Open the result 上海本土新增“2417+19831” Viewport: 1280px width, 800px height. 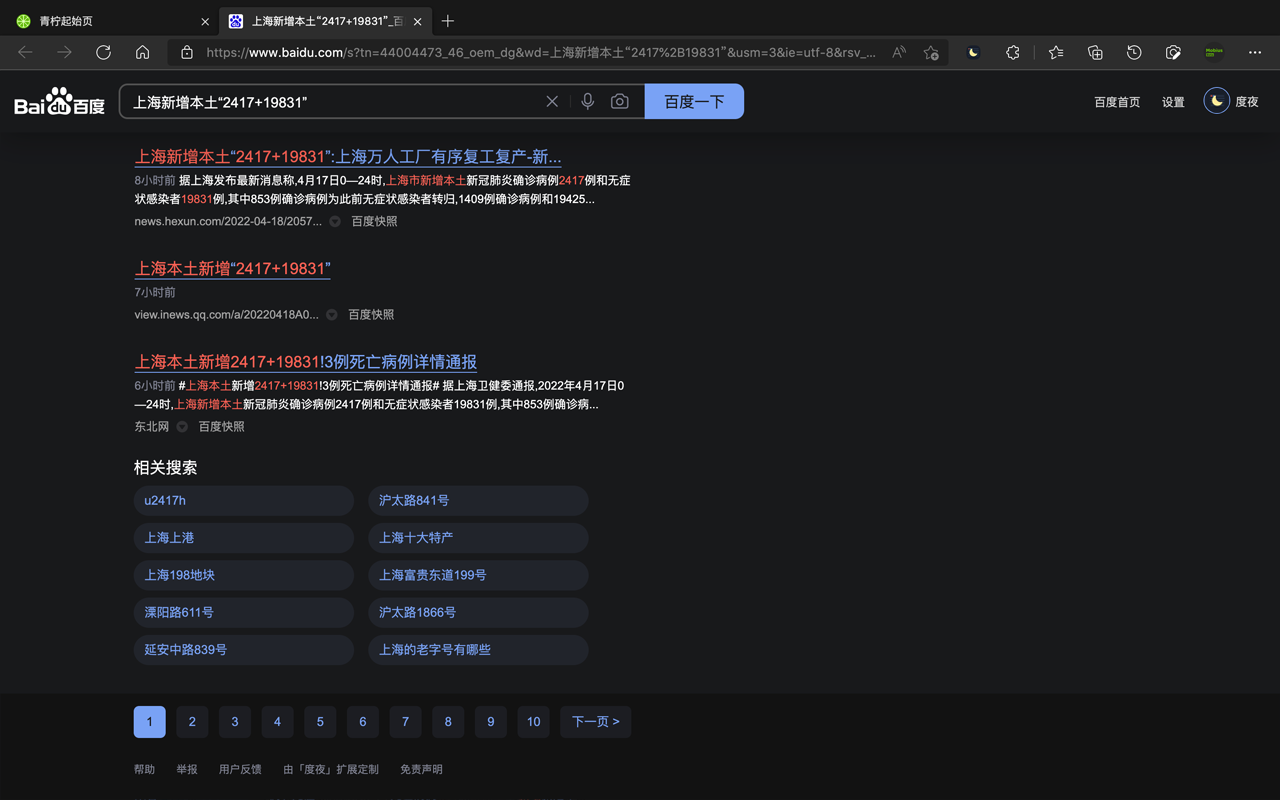coord(232,268)
